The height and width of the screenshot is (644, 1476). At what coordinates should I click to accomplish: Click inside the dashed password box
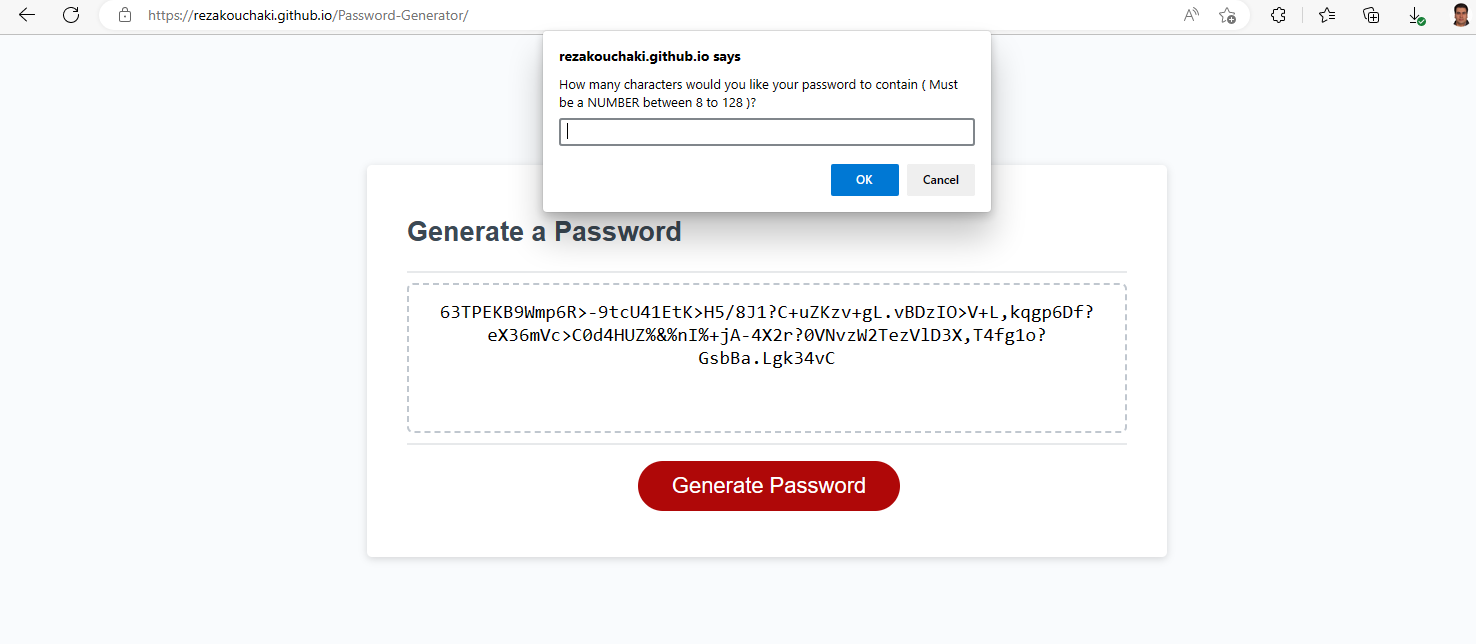(x=766, y=400)
